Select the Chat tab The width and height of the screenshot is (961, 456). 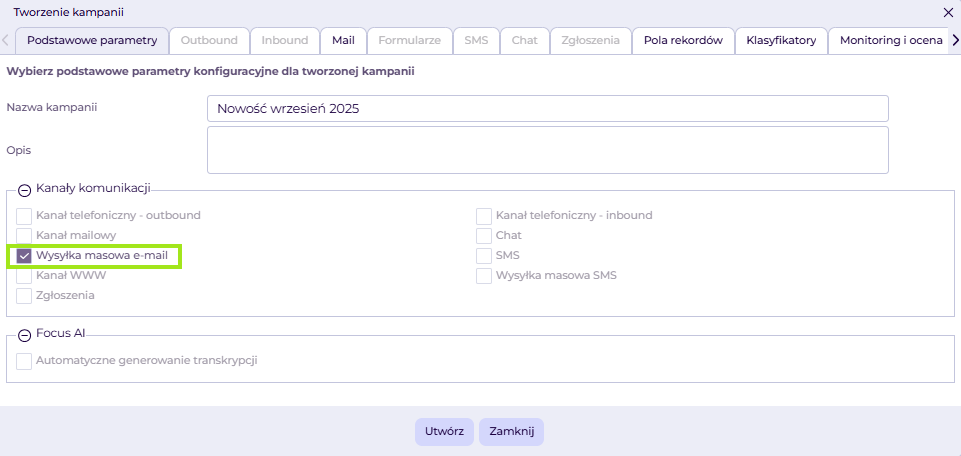[525, 41]
